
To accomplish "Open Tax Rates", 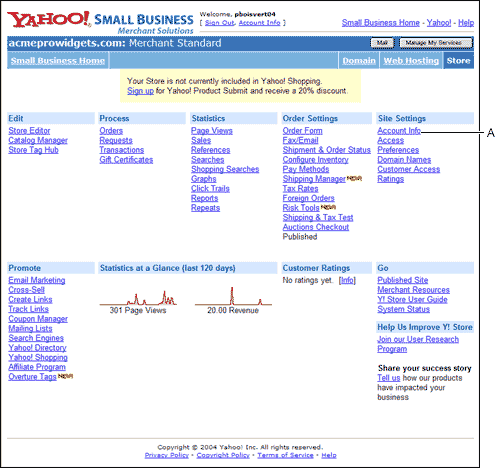I will point(300,189).
